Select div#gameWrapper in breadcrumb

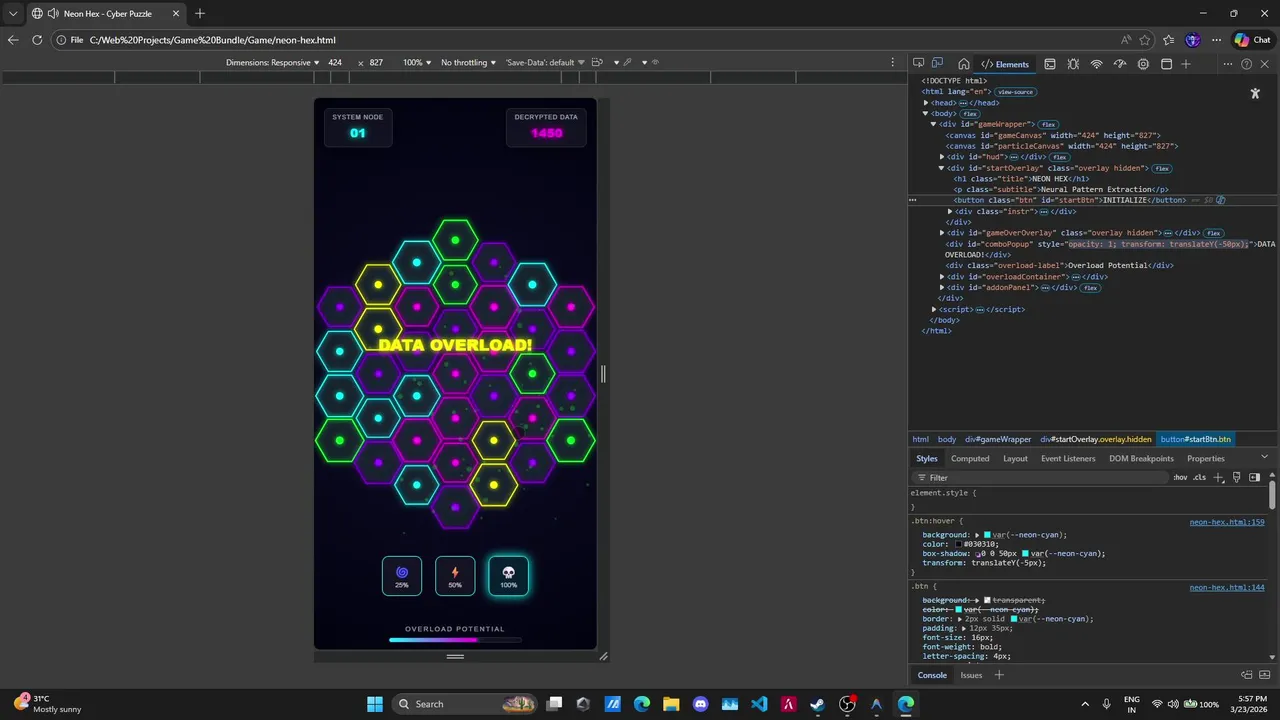tap(998, 439)
